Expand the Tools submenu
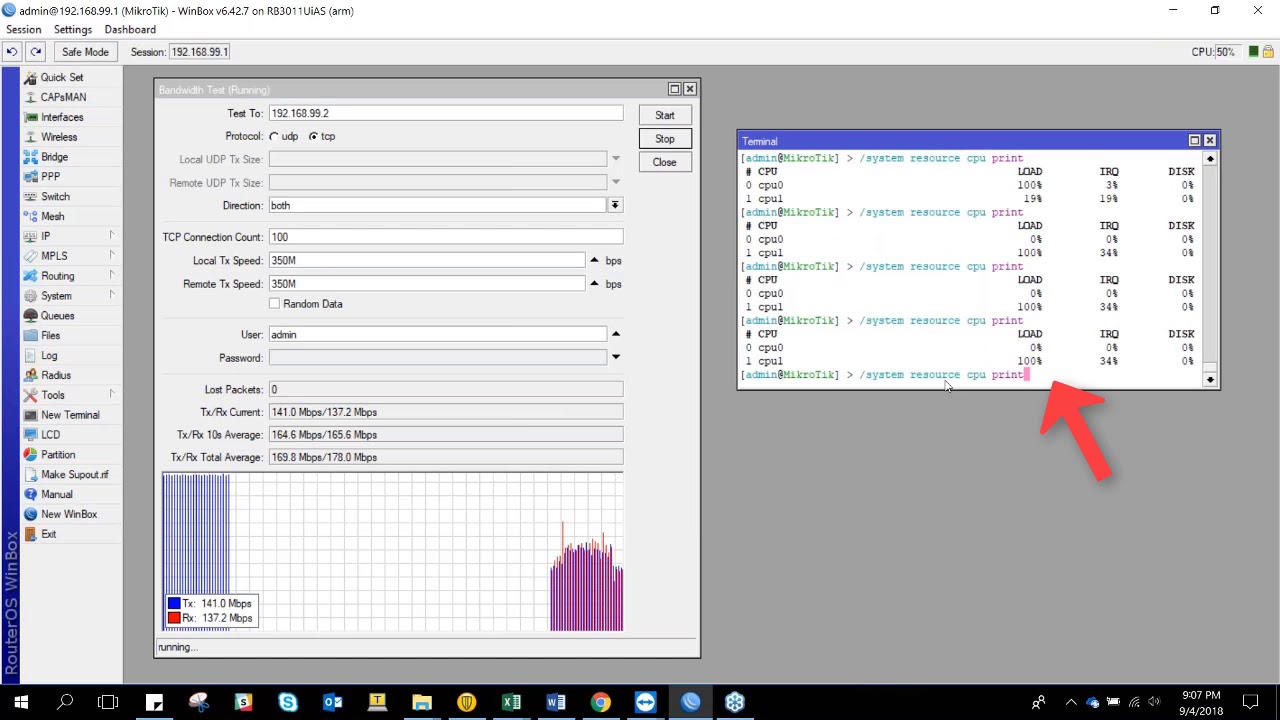Image resolution: width=1280 pixels, height=720 pixels. [x=112, y=395]
